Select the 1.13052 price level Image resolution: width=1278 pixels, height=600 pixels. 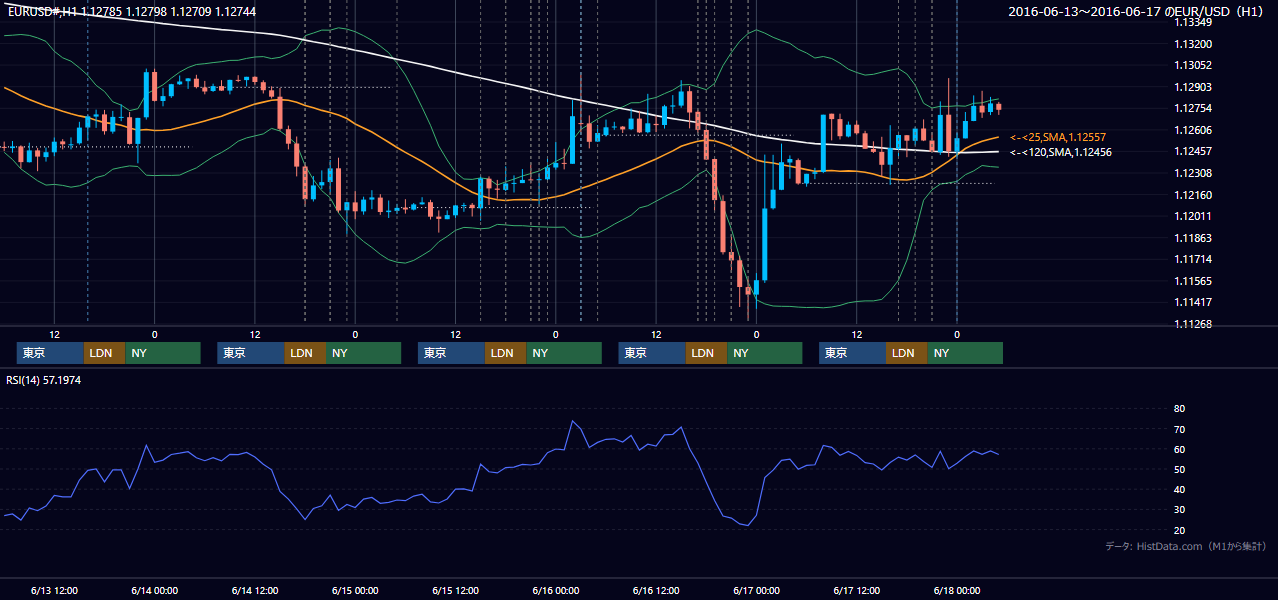point(1193,65)
